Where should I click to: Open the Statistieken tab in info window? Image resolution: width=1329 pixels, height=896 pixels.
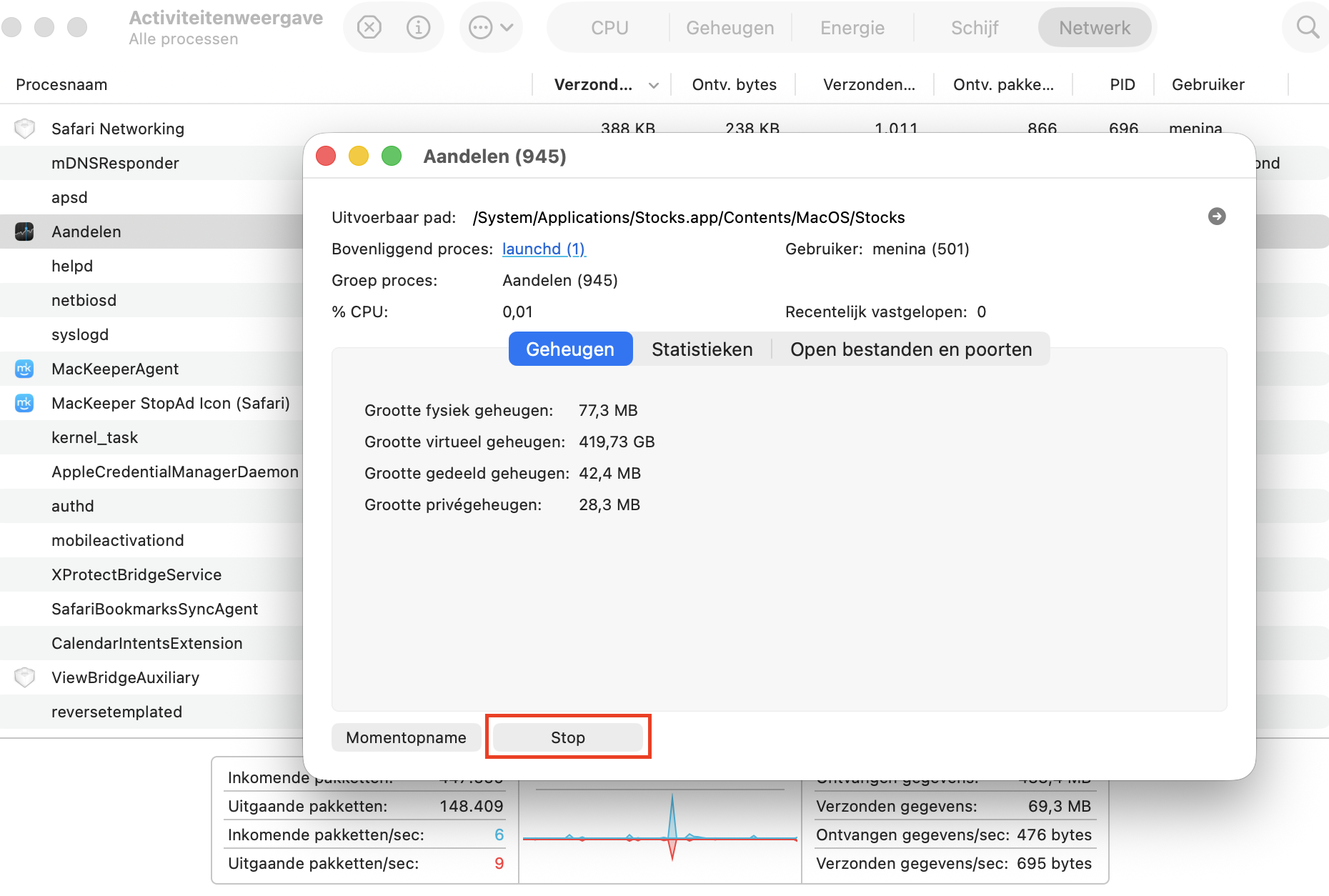pyautogui.click(x=702, y=349)
